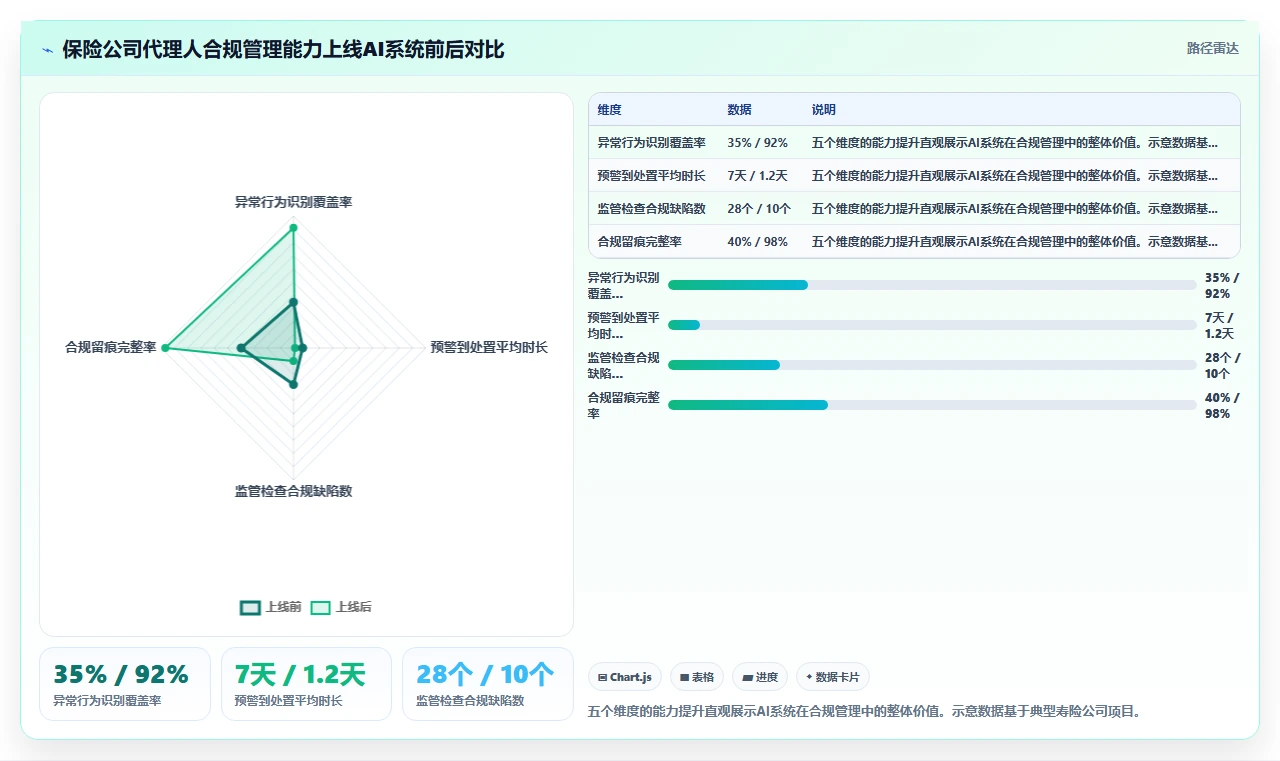The image size is (1280, 761).
Task: Click the radar axis label 异常行为识别覆盖率
Action: (x=293, y=202)
